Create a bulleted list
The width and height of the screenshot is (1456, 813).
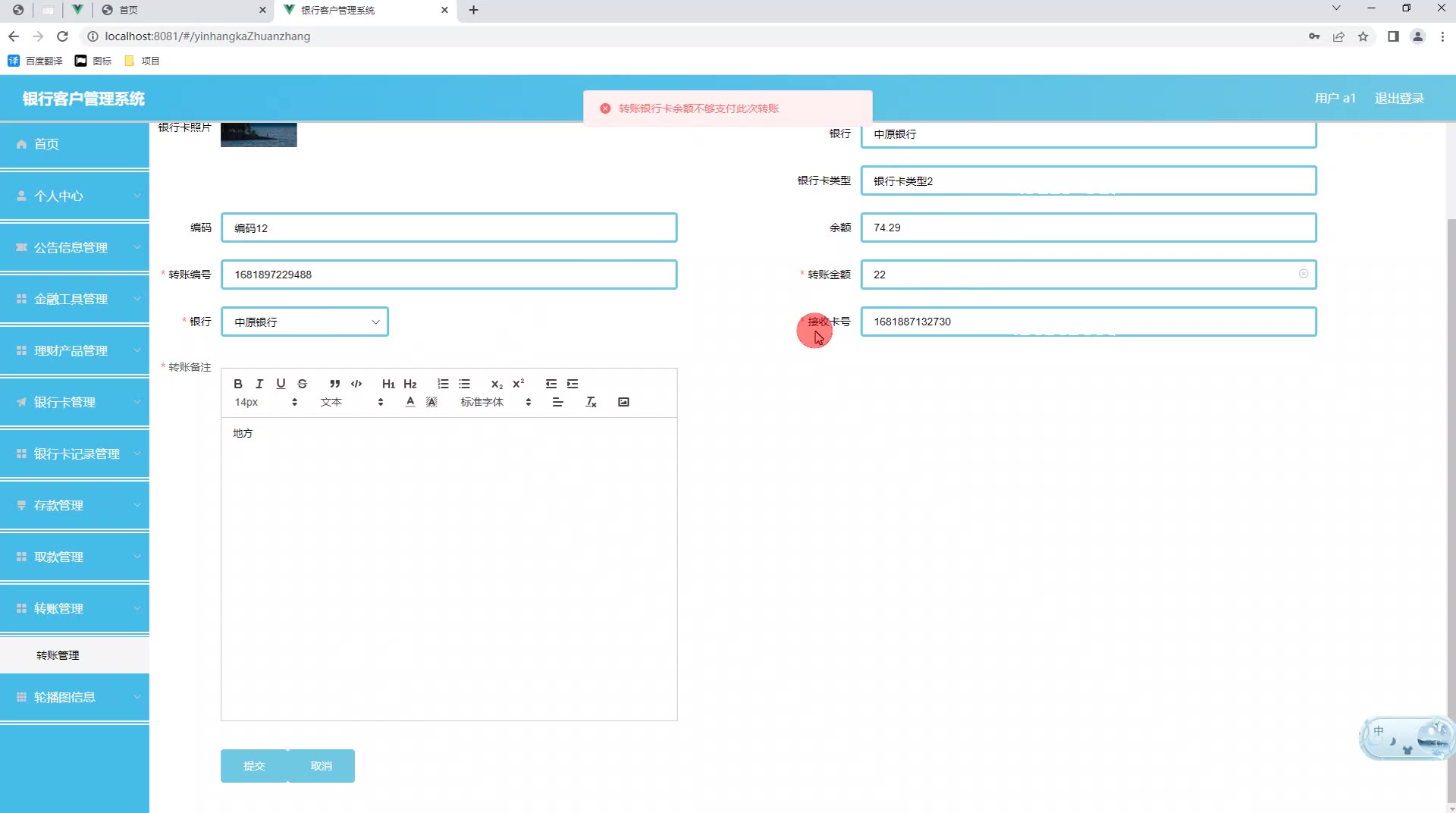(x=465, y=384)
